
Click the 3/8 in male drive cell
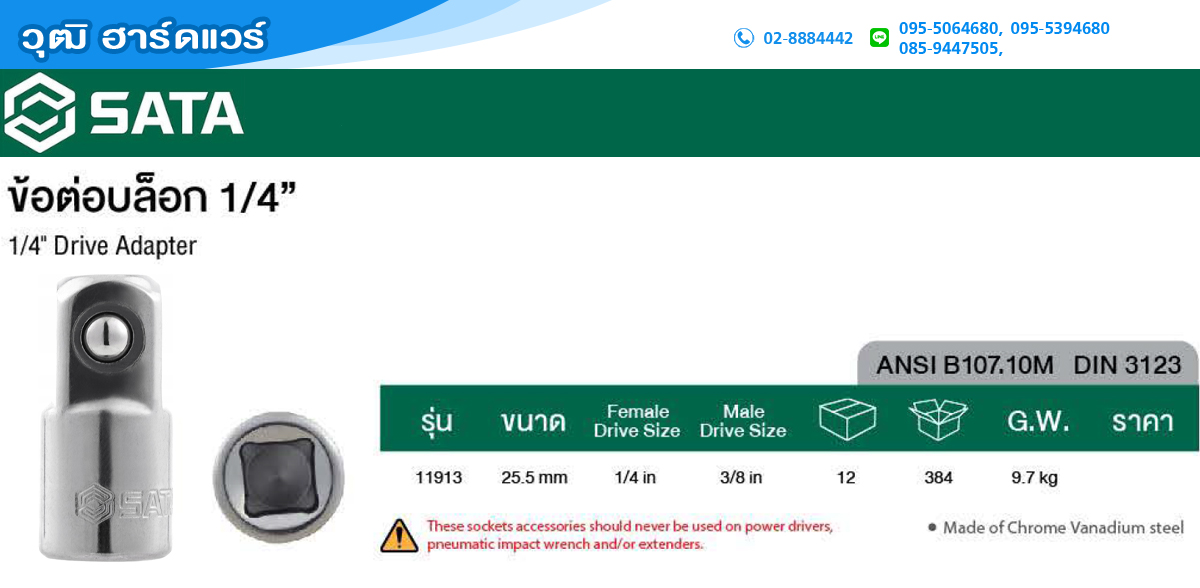[x=741, y=477]
